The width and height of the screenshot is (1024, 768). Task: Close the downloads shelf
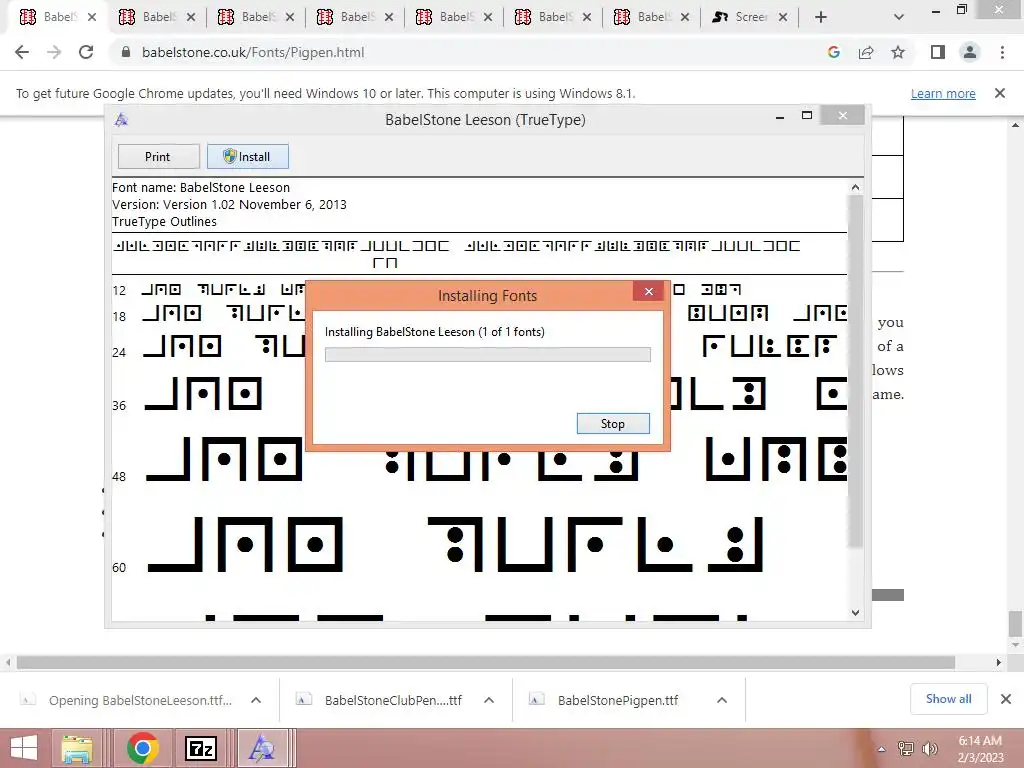(1006, 699)
